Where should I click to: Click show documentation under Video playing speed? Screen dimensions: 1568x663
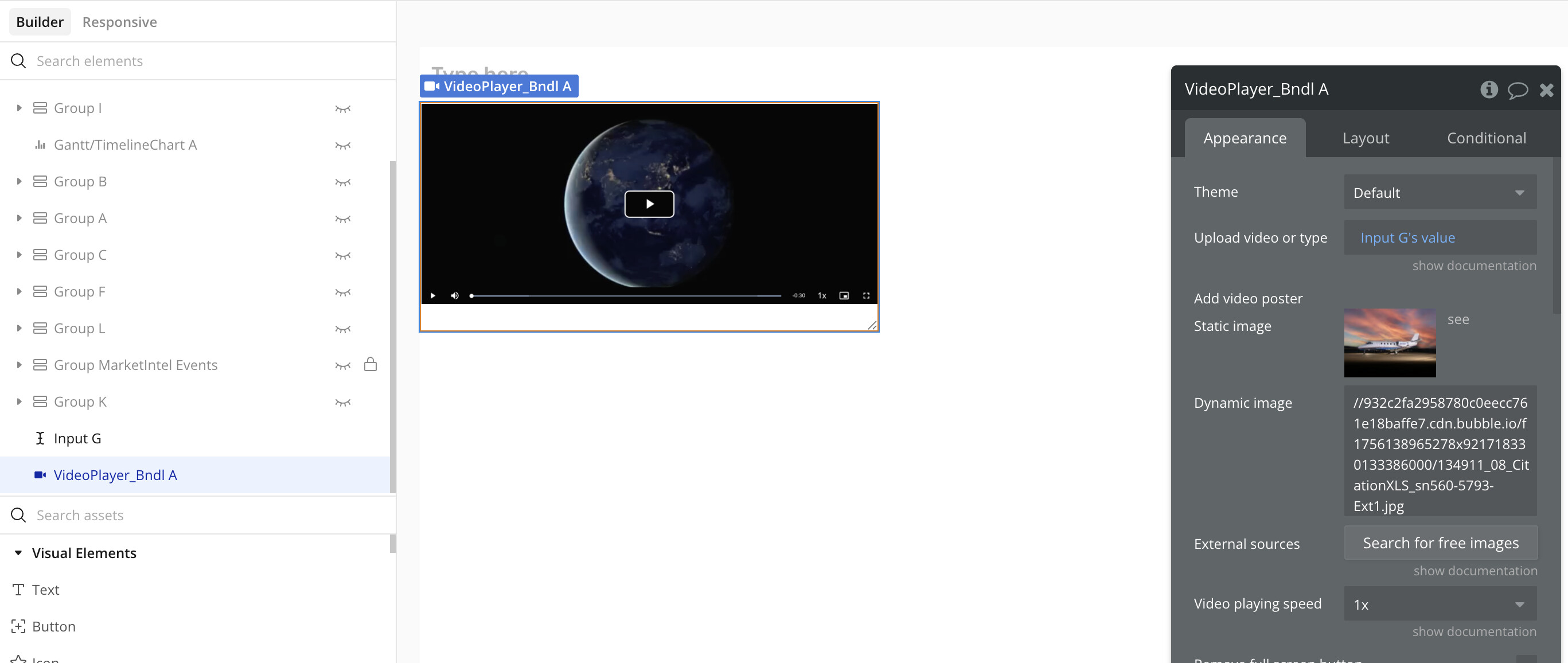(1473, 631)
